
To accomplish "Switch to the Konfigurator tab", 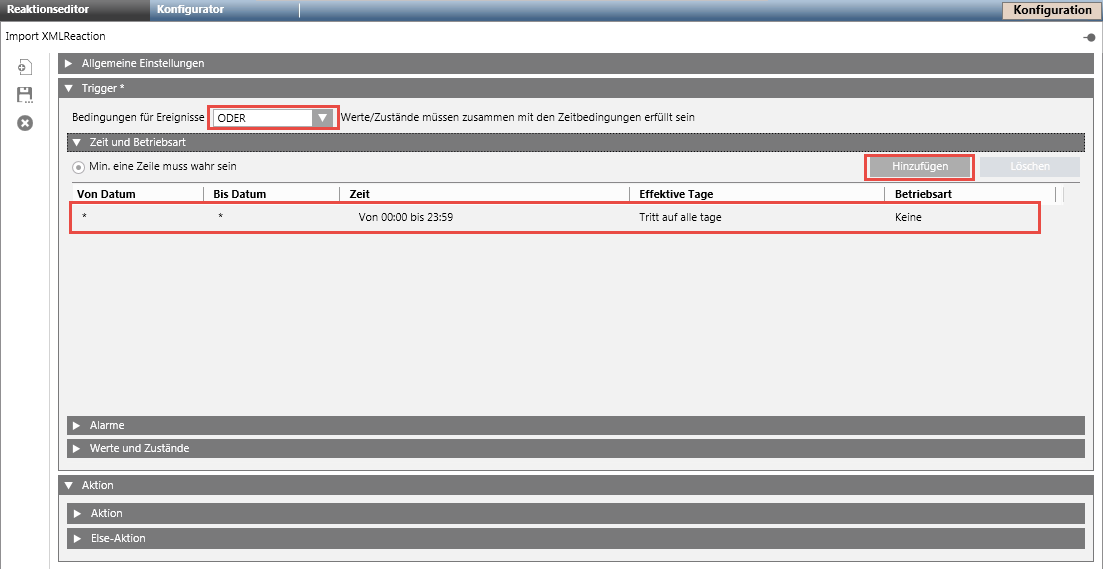I will coord(190,10).
